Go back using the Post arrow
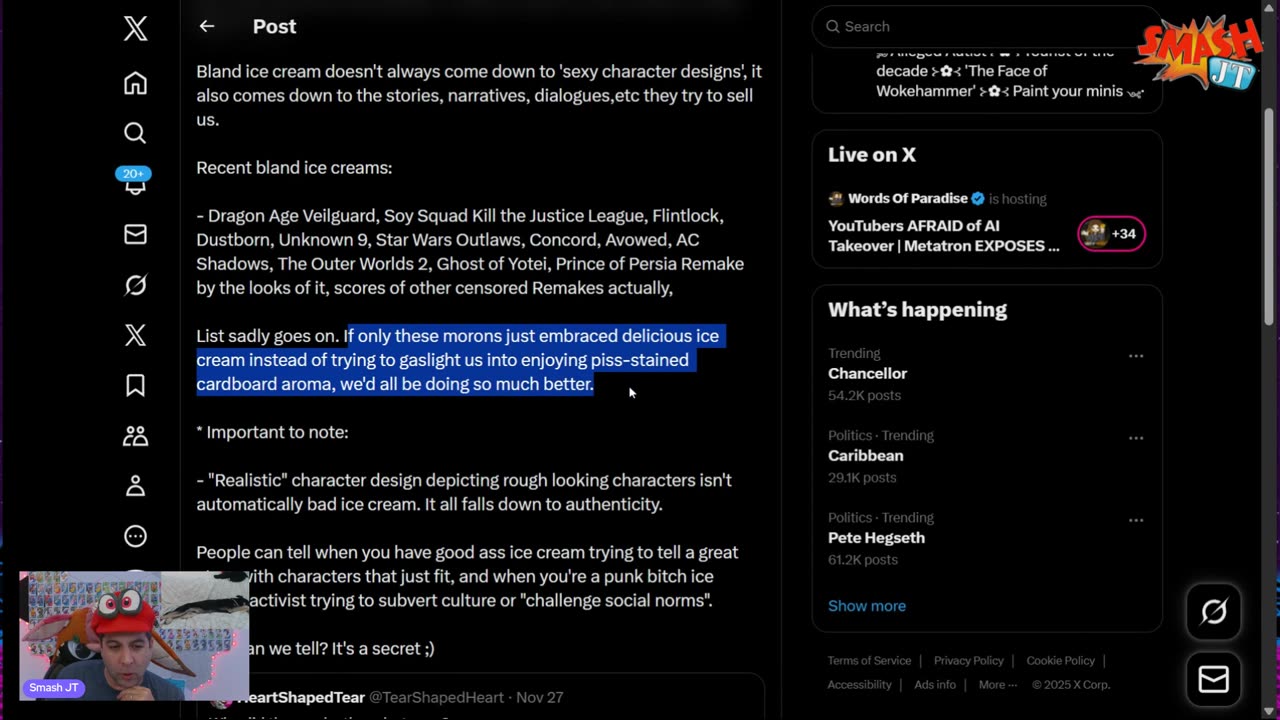The image size is (1280, 720). (x=207, y=27)
